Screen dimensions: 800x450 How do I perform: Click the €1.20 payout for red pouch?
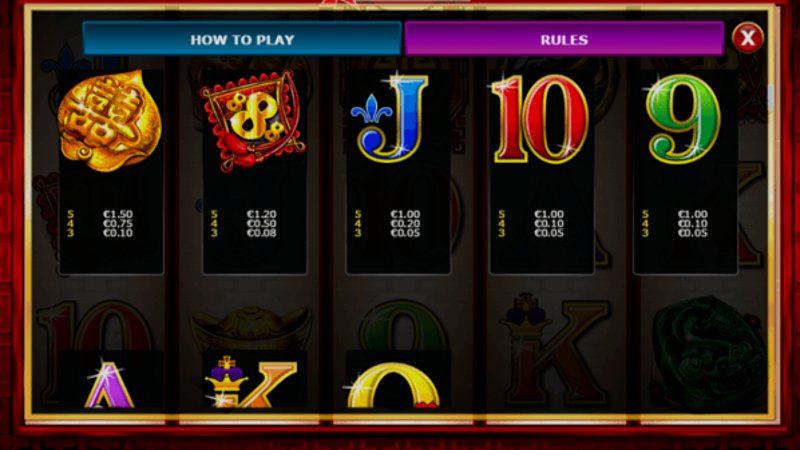(261, 214)
